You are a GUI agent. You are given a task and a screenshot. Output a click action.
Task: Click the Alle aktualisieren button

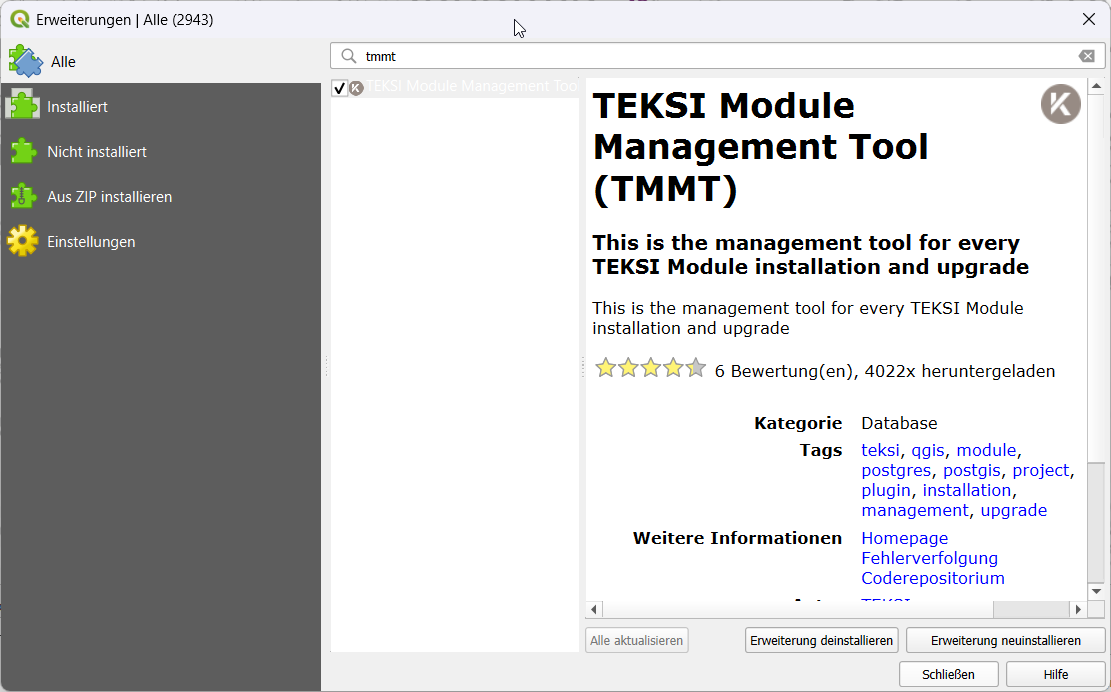click(636, 640)
